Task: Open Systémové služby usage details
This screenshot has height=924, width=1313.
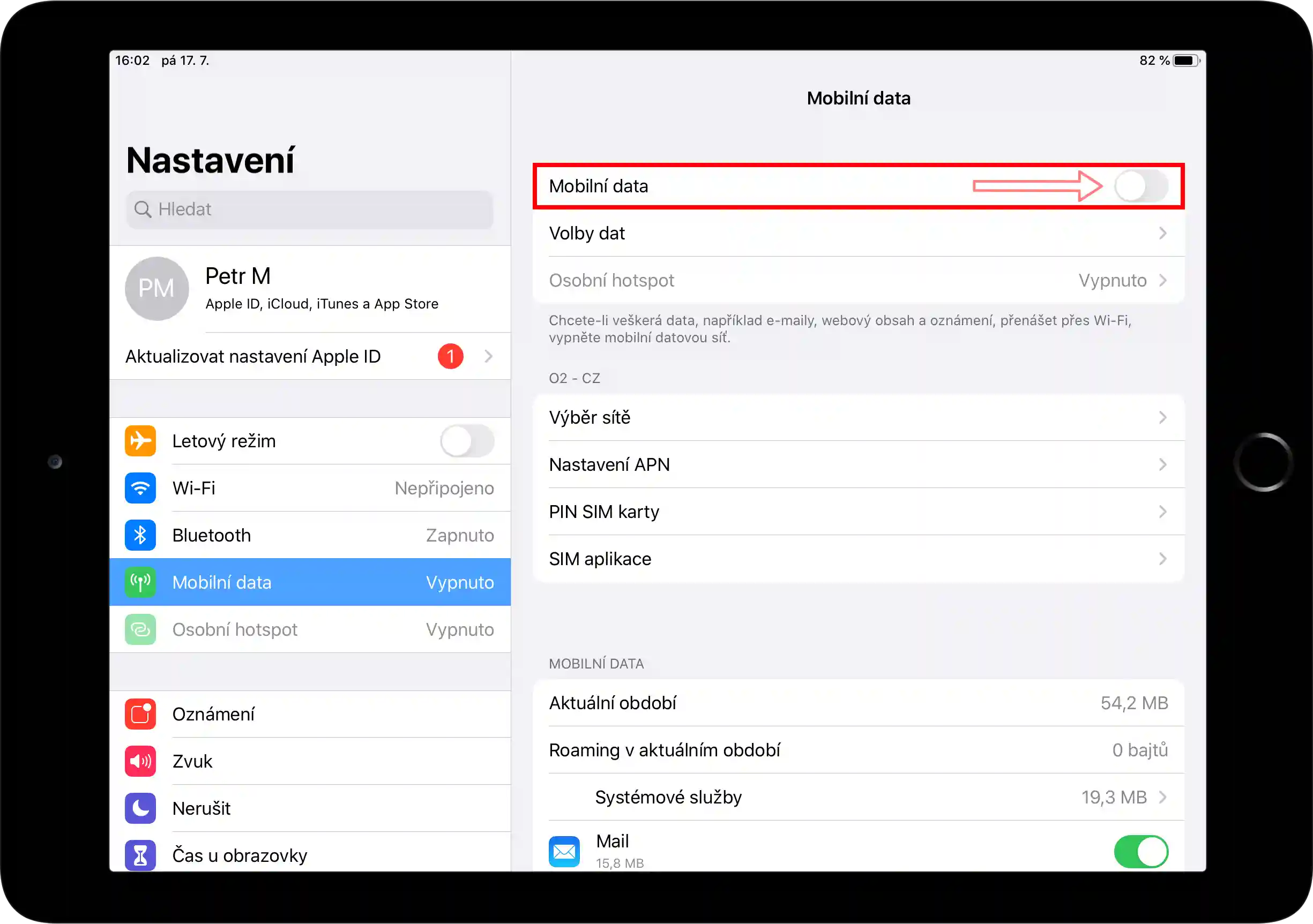Action: [858, 797]
